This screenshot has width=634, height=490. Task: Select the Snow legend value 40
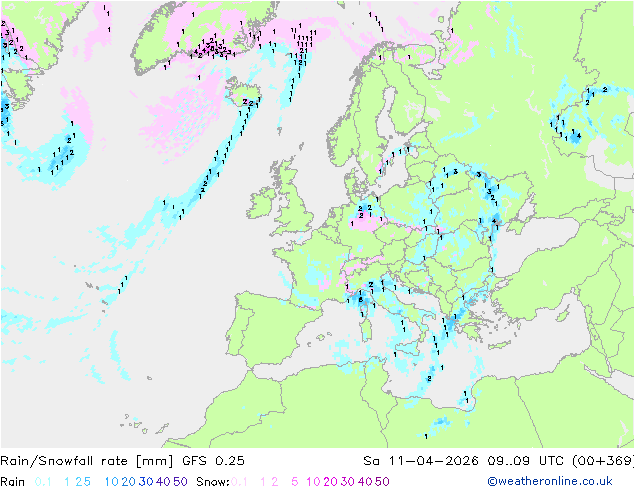365,482
